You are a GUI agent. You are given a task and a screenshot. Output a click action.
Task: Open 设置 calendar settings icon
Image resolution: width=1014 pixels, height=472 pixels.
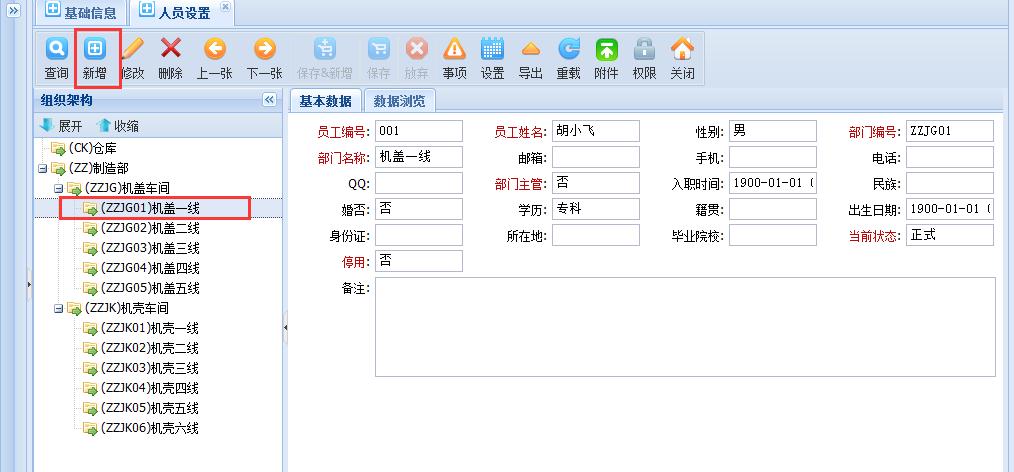coord(492,48)
